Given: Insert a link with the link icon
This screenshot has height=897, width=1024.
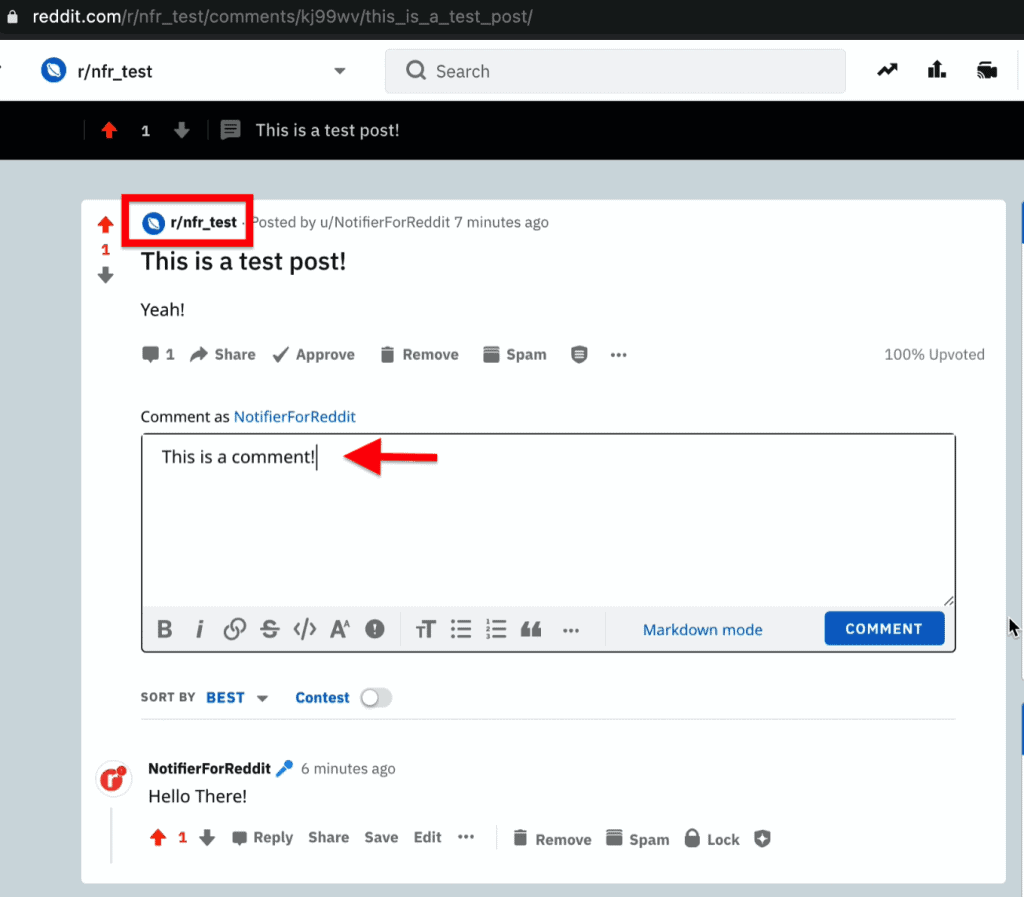Looking at the screenshot, I should tap(234, 629).
